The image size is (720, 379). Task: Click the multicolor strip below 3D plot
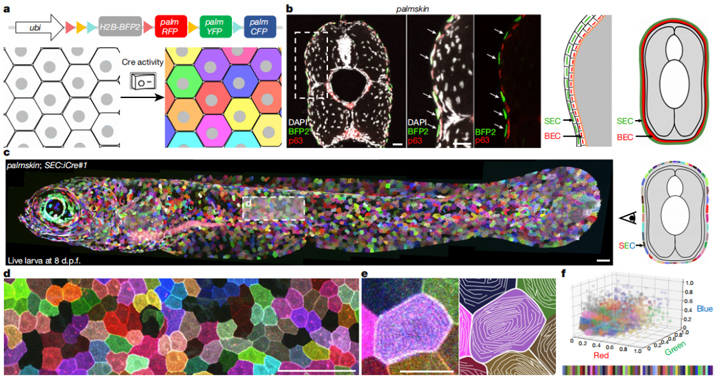(x=637, y=370)
